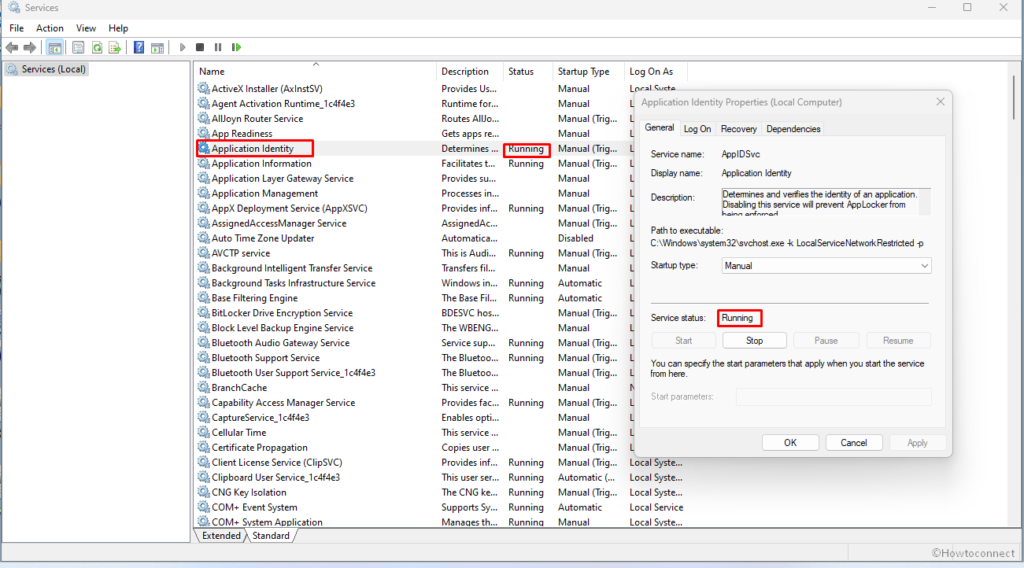1024x568 pixels.
Task: Click the Start Service play icon
Action: click(x=182, y=47)
